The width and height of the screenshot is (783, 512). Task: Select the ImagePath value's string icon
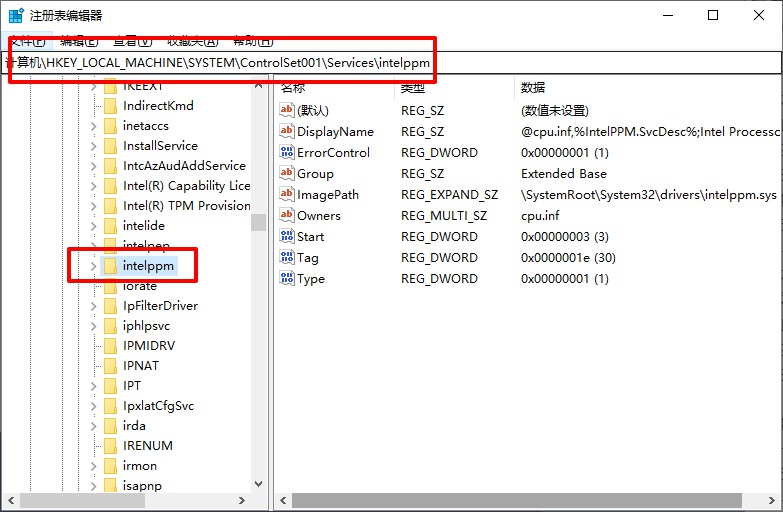[x=287, y=194]
